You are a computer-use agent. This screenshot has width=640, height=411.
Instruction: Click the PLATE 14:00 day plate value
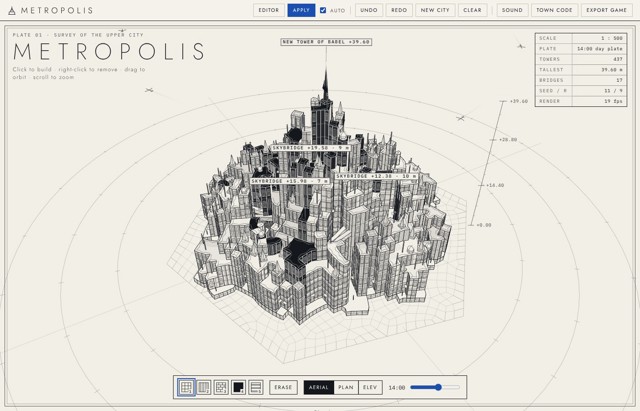pos(600,49)
